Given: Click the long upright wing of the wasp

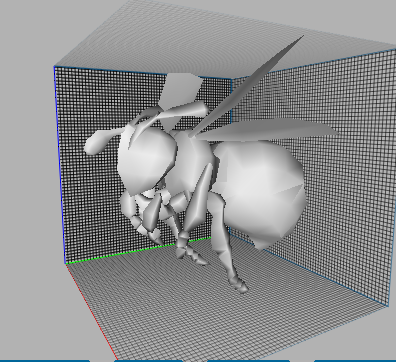Looking at the screenshot, I should click(x=246, y=87).
